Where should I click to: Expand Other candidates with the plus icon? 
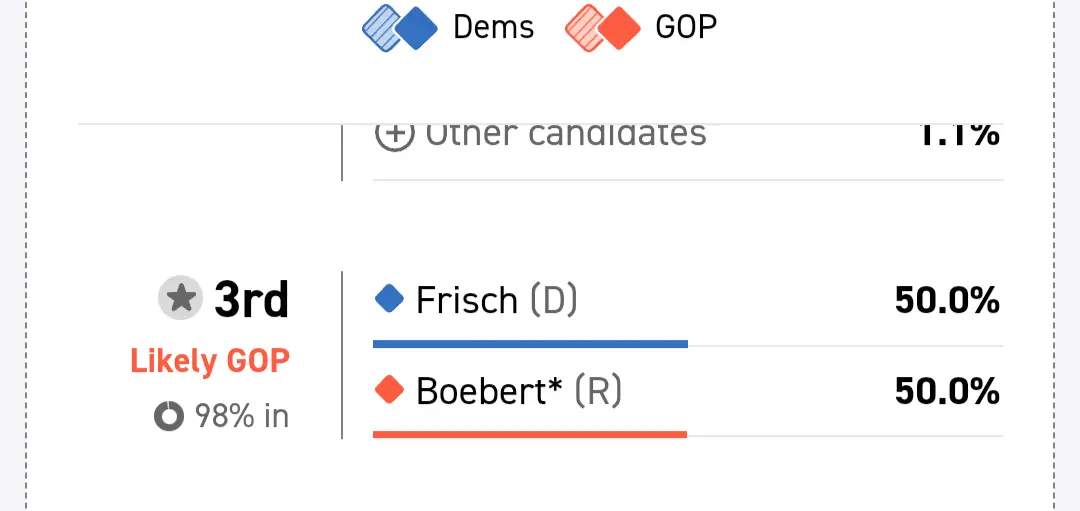click(394, 135)
